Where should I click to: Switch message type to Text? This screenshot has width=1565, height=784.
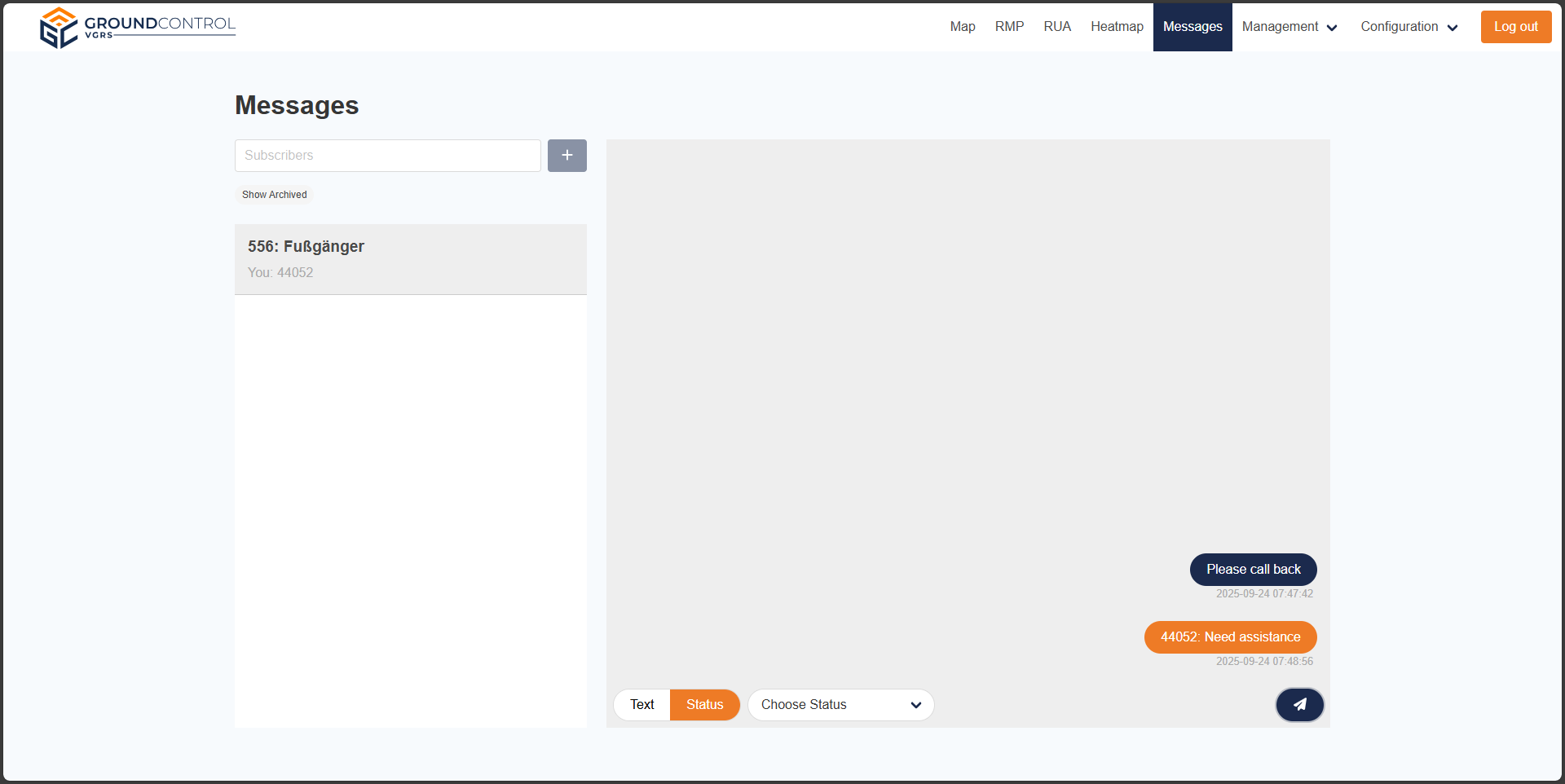(x=641, y=705)
